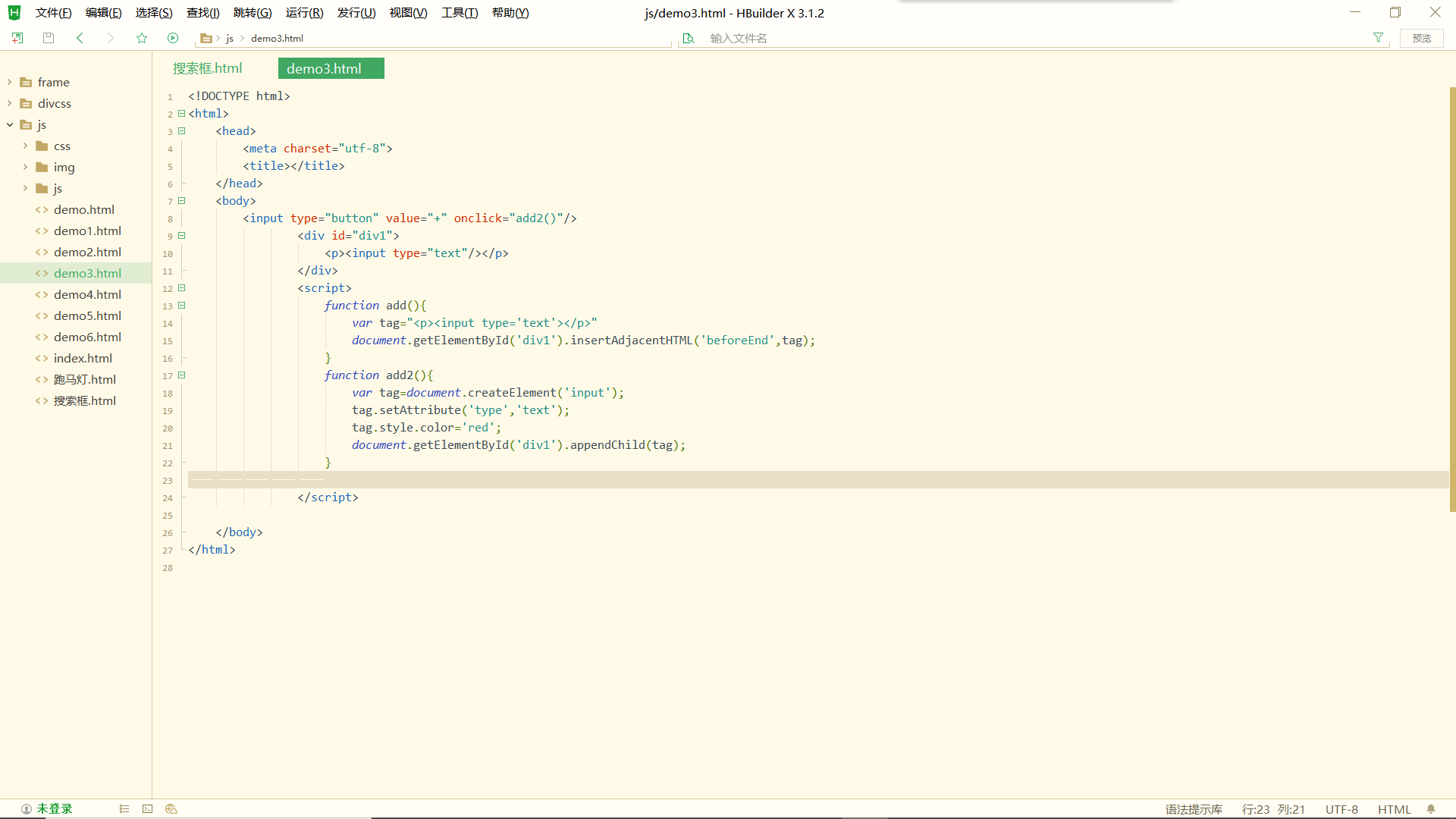Select the demo3.html editor tab
The height and width of the screenshot is (819, 1456).
(x=331, y=68)
